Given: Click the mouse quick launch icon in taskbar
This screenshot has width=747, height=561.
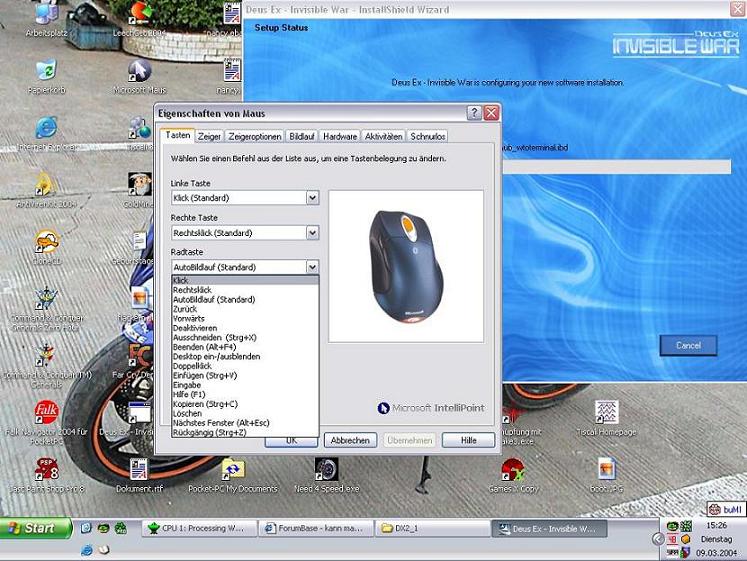Looking at the screenshot, I should click(104, 550).
